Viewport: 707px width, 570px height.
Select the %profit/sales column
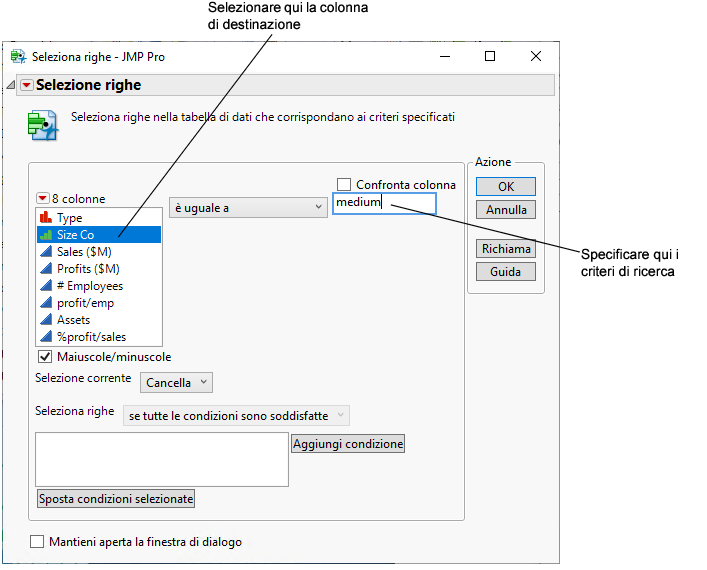coord(99,337)
